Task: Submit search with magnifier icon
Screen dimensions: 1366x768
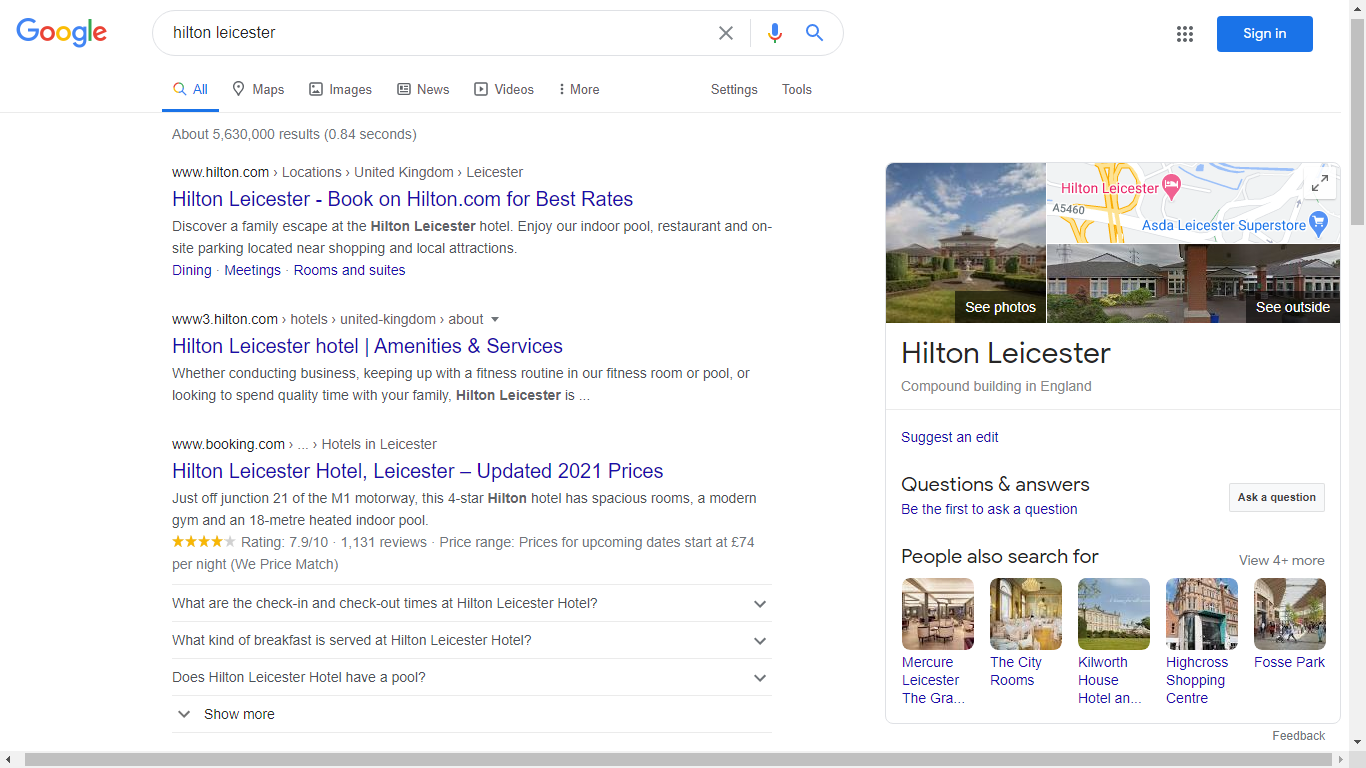Action: coord(815,33)
